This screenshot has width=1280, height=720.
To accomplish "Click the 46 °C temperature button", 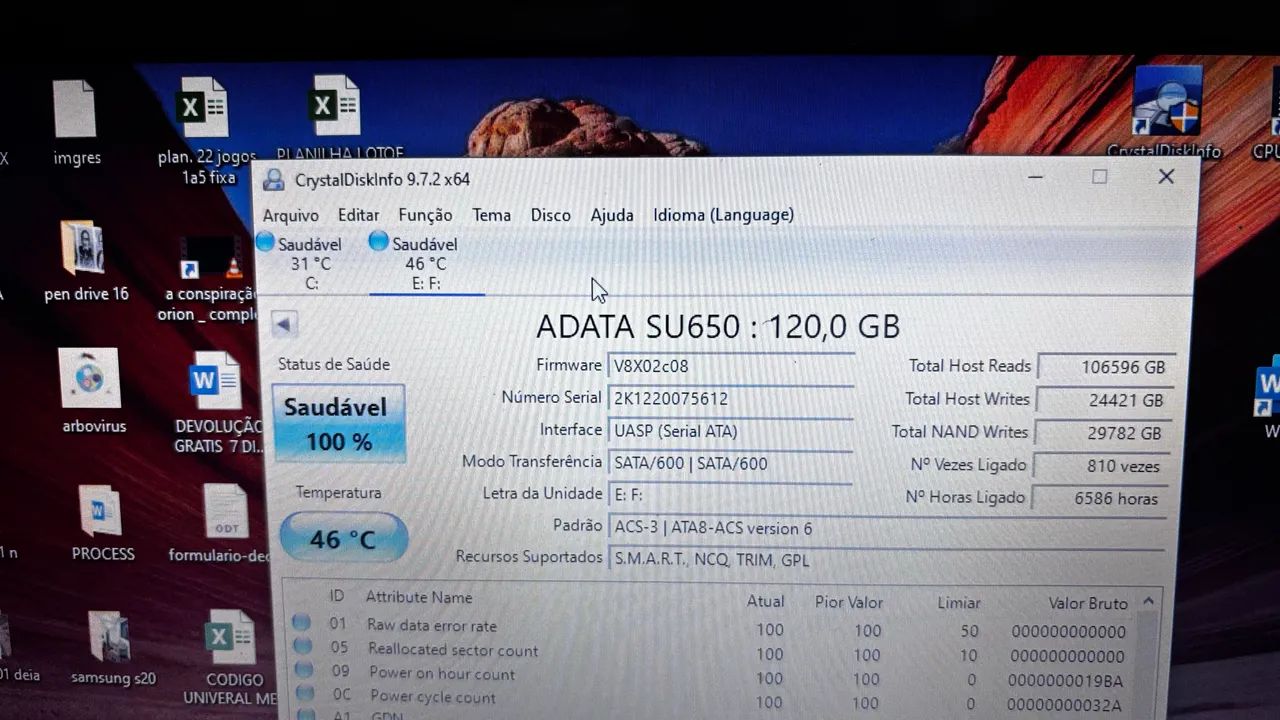I will tap(343, 539).
